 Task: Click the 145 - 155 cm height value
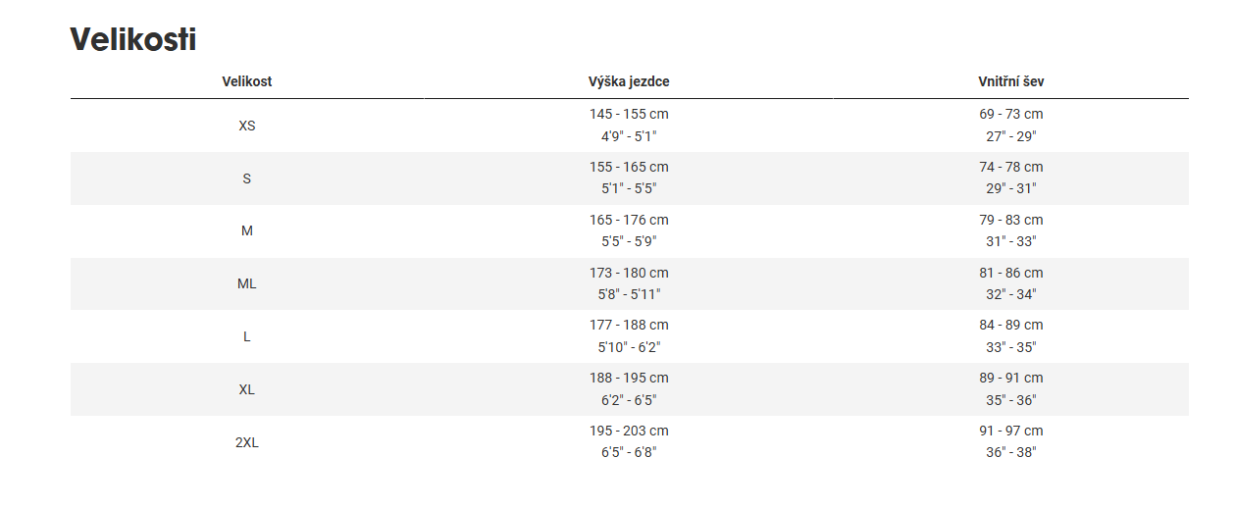click(x=628, y=115)
